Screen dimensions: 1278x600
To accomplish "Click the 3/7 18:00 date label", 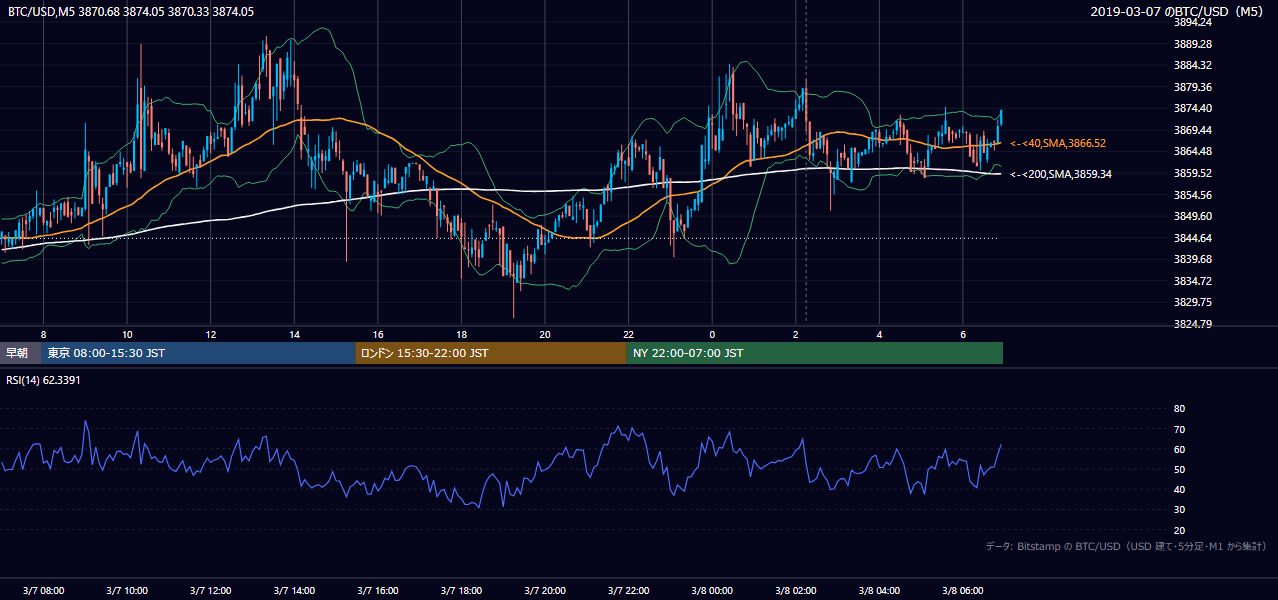I will click(461, 591).
